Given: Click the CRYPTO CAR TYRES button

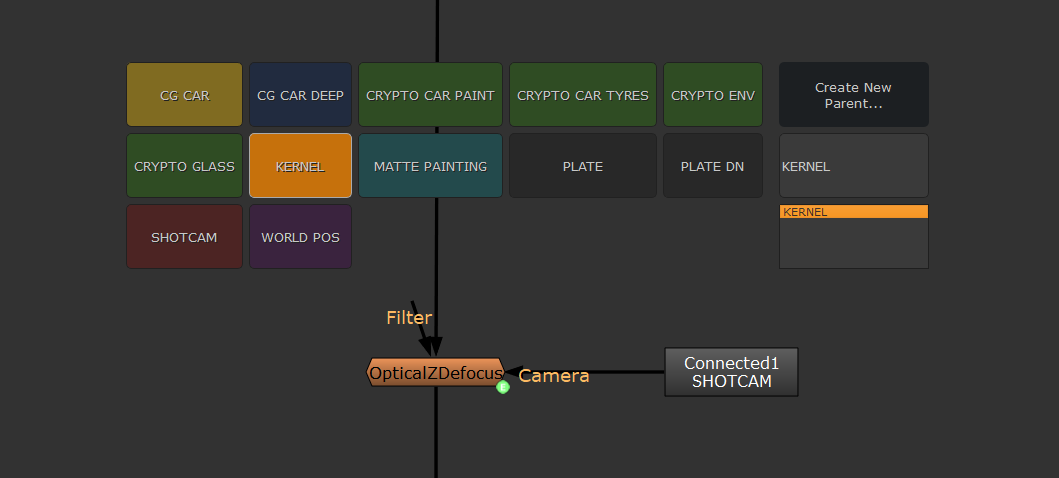Looking at the screenshot, I should [x=582, y=95].
